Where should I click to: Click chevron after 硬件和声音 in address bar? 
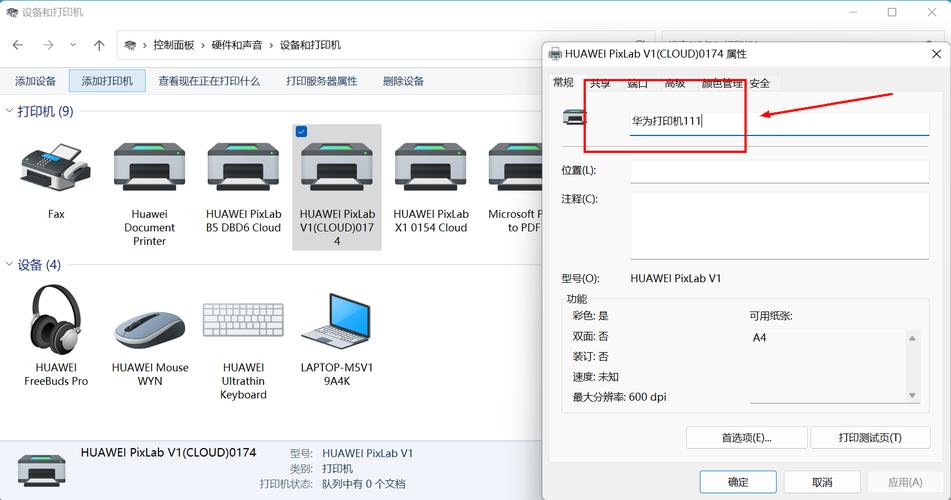click(x=271, y=46)
